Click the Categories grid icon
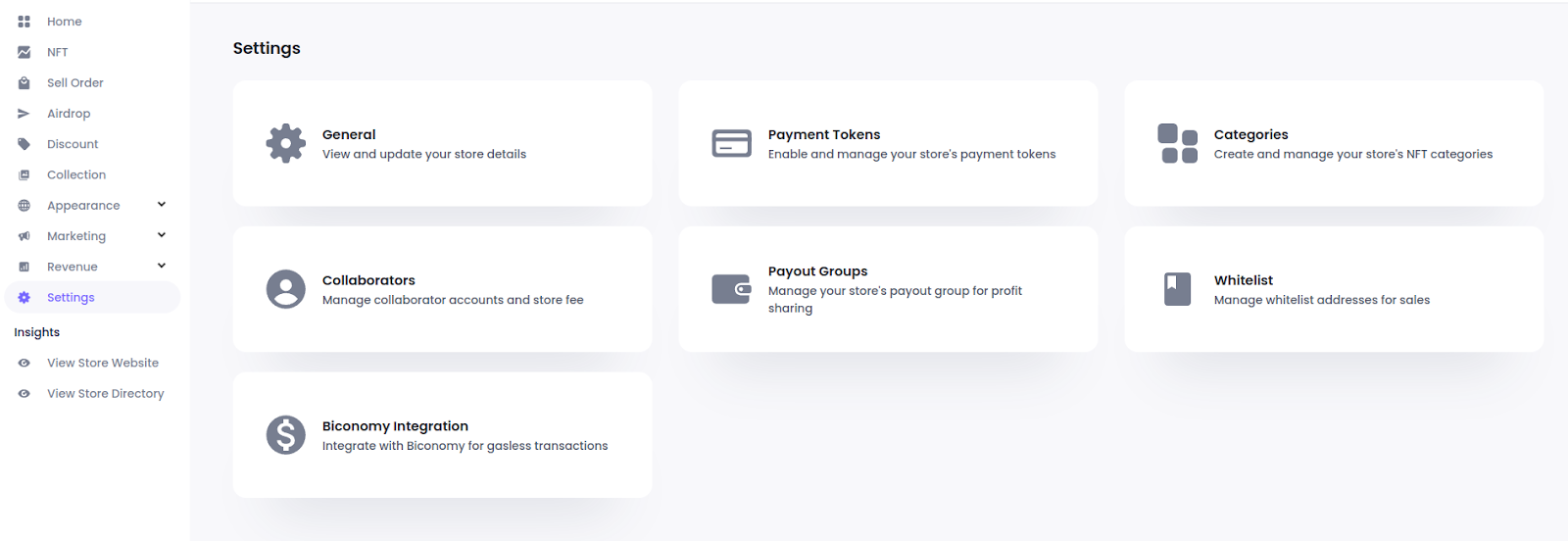This screenshot has width=1568, height=541. (1177, 143)
